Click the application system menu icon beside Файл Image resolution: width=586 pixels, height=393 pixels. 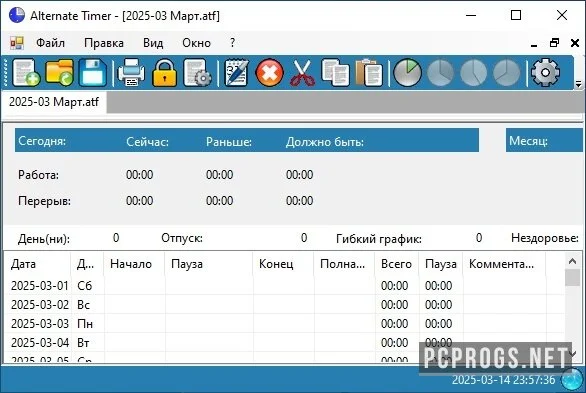(x=17, y=43)
